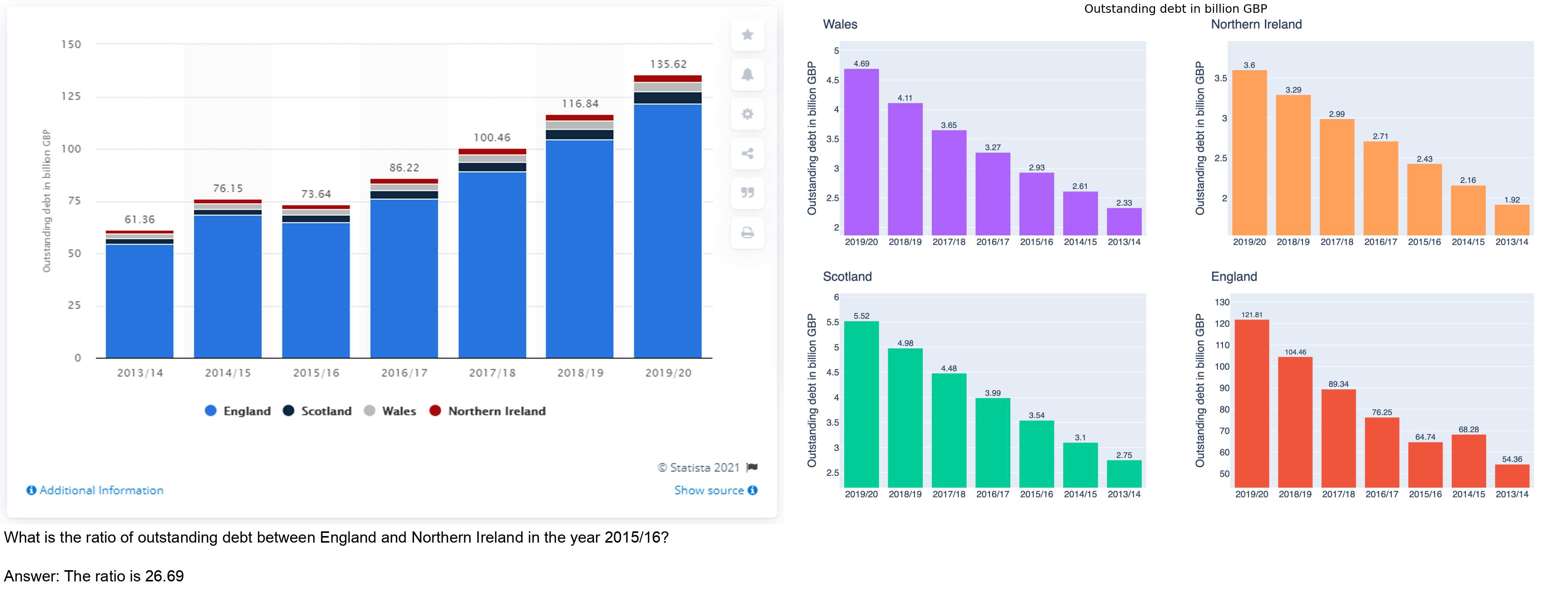Click the England 2015/16 red bar
The height and width of the screenshot is (602, 1568).
point(1425,465)
